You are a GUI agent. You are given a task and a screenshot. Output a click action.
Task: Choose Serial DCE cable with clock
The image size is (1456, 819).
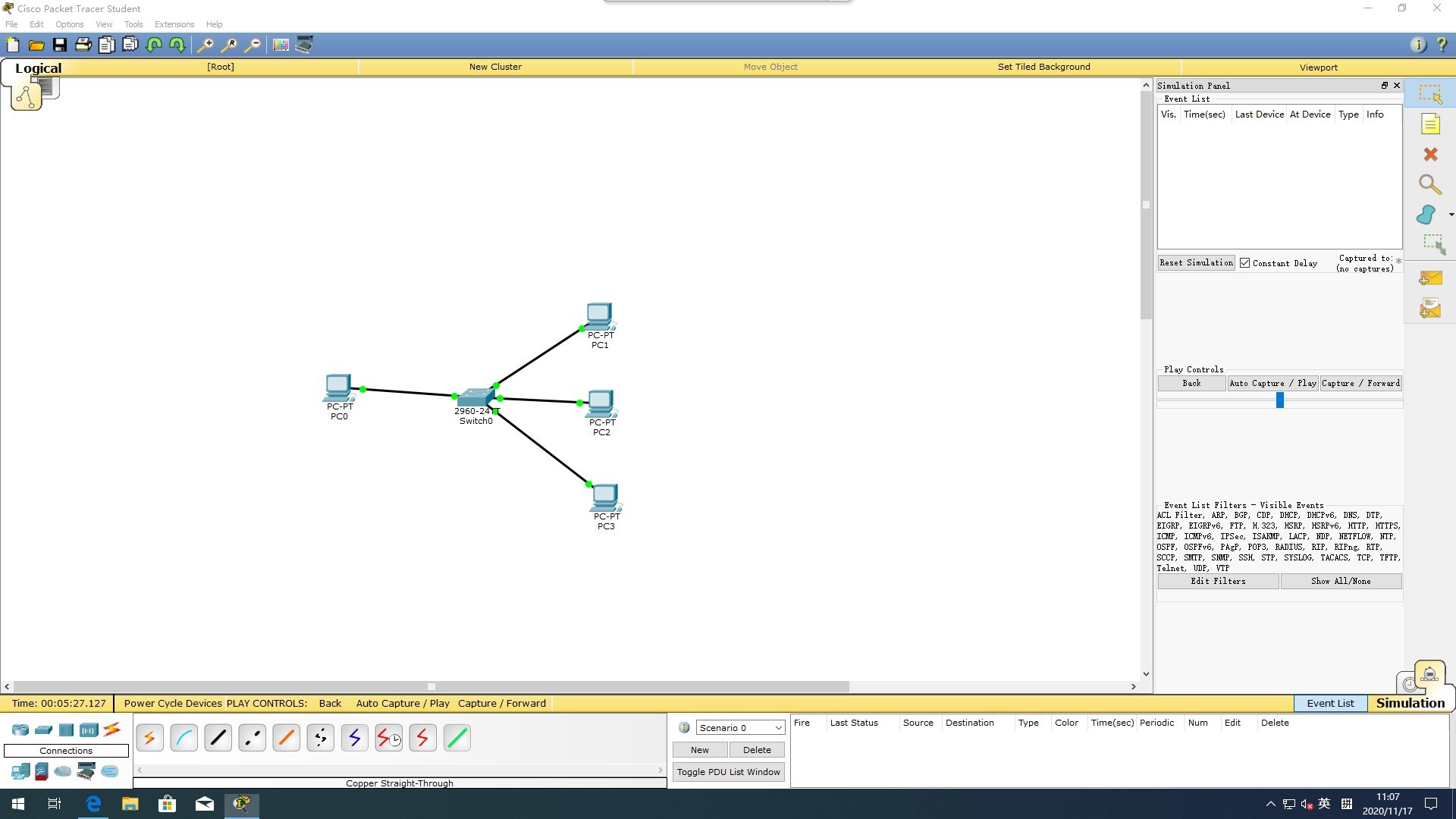[388, 738]
